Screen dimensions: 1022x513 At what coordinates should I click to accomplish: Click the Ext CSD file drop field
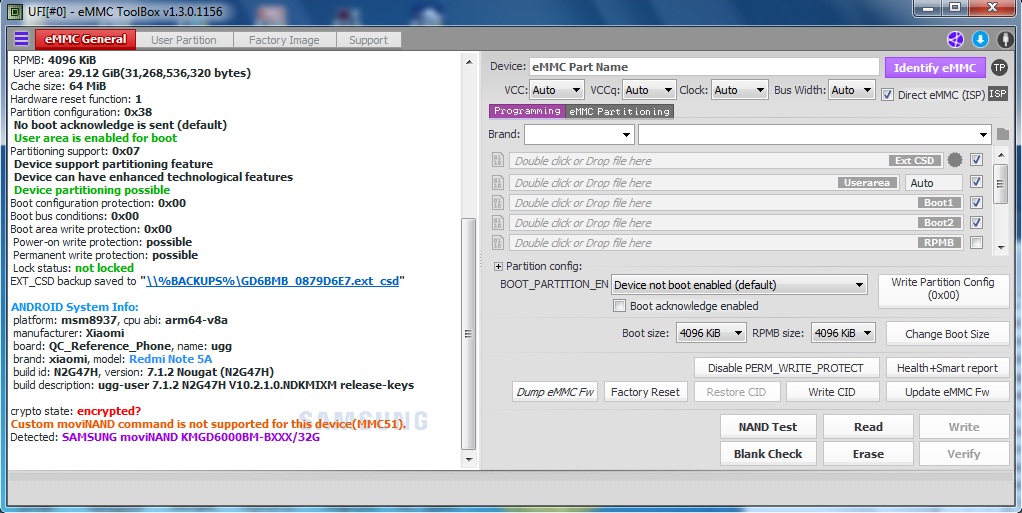(727, 160)
